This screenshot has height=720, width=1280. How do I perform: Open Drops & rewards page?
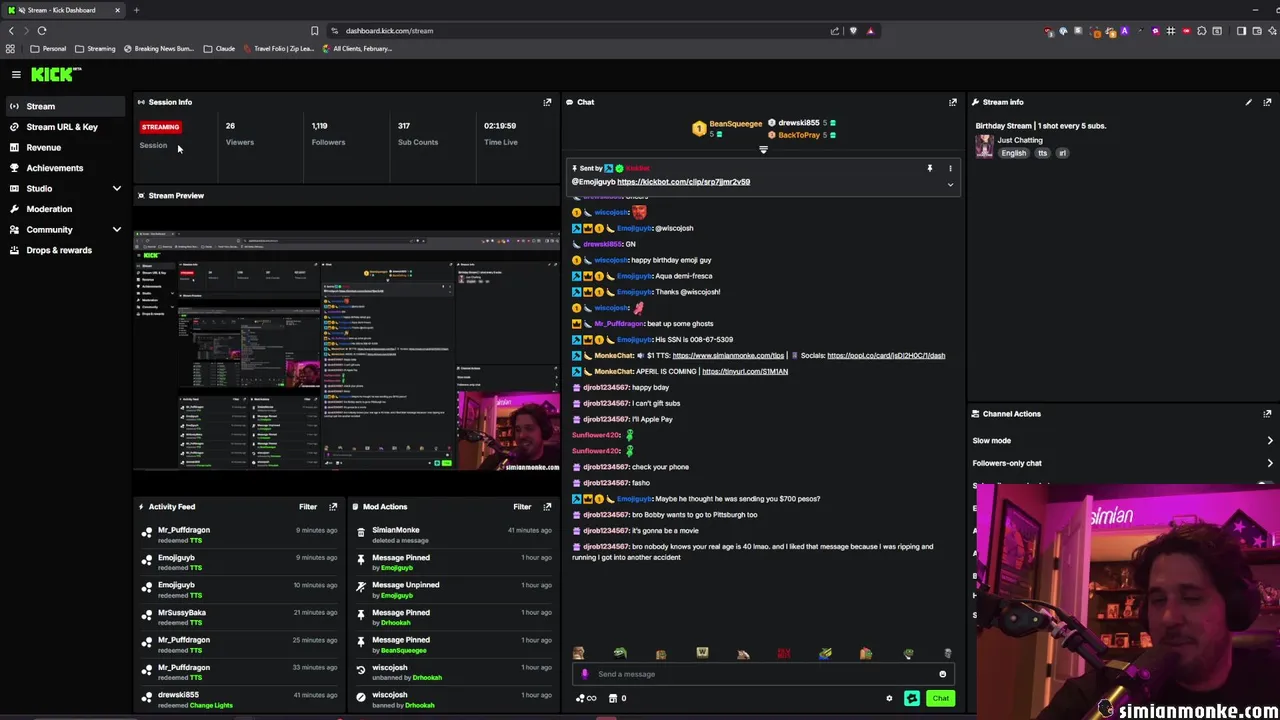pos(65,250)
